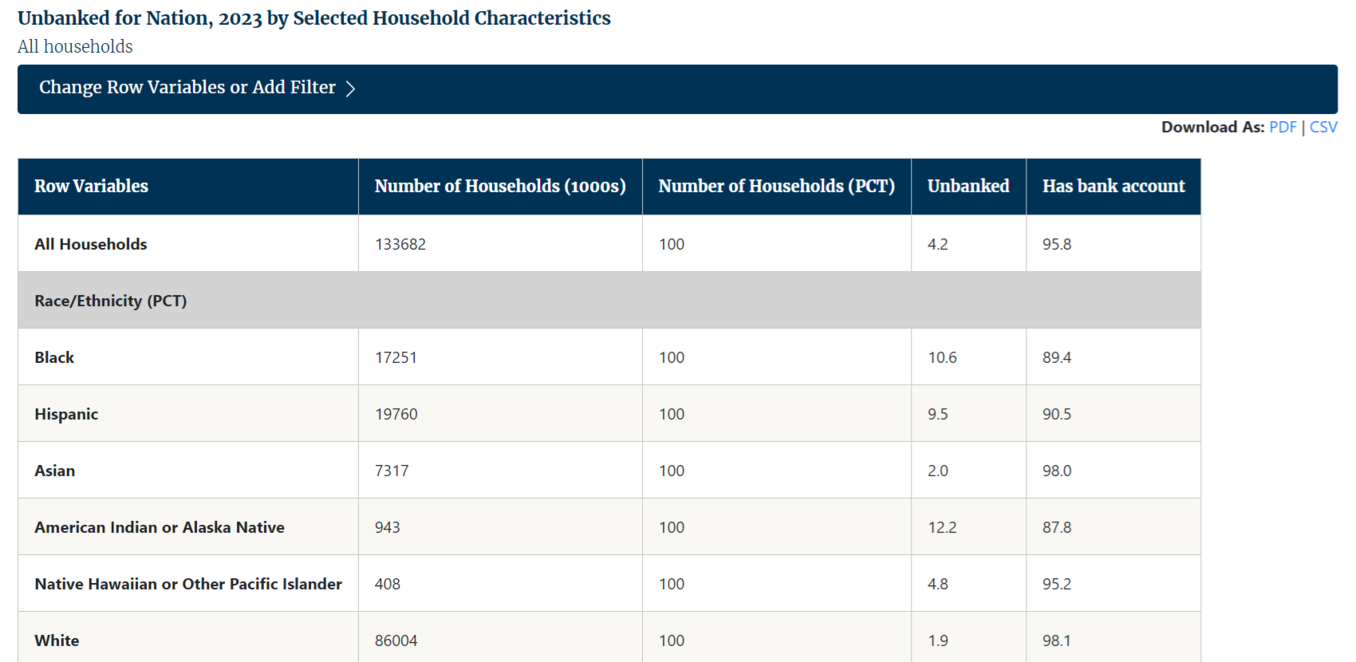Click the 133682 households value
This screenshot has width=1356, height=662.
click(x=400, y=244)
